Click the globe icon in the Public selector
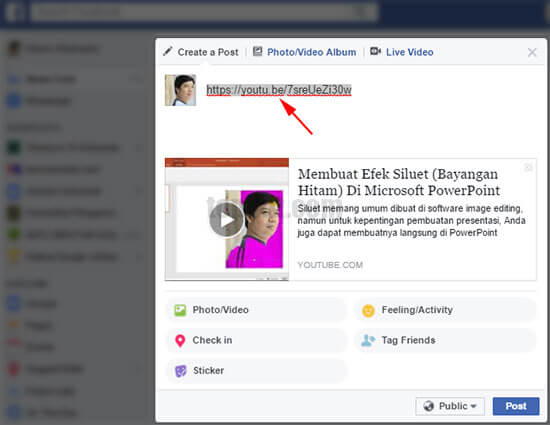The width and height of the screenshot is (550, 425). 428,406
